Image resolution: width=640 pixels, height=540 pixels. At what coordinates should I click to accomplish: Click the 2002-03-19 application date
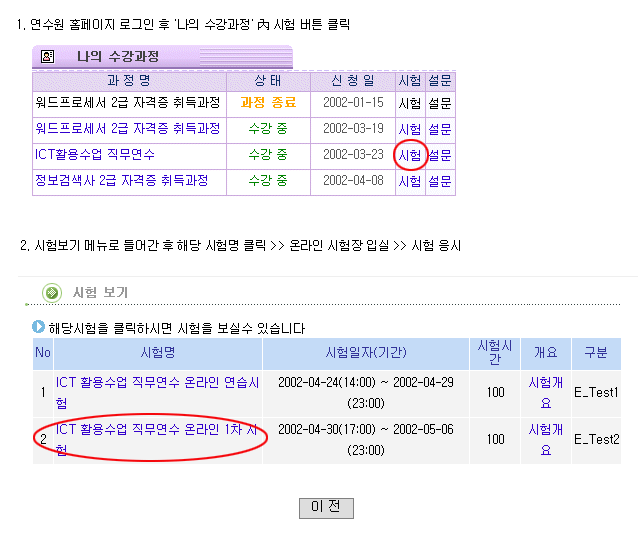coord(353,129)
